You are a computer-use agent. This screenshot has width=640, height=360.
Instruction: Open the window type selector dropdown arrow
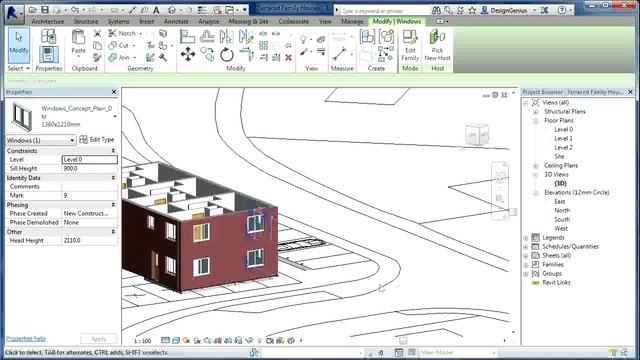coord(115,116)
